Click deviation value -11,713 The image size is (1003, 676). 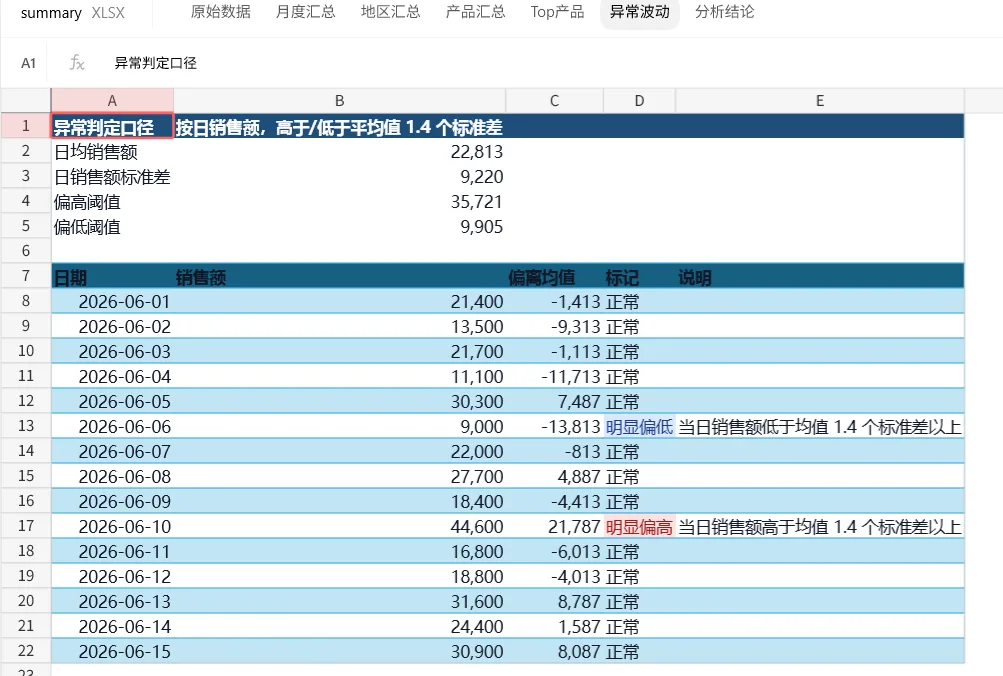click(571, 376)
